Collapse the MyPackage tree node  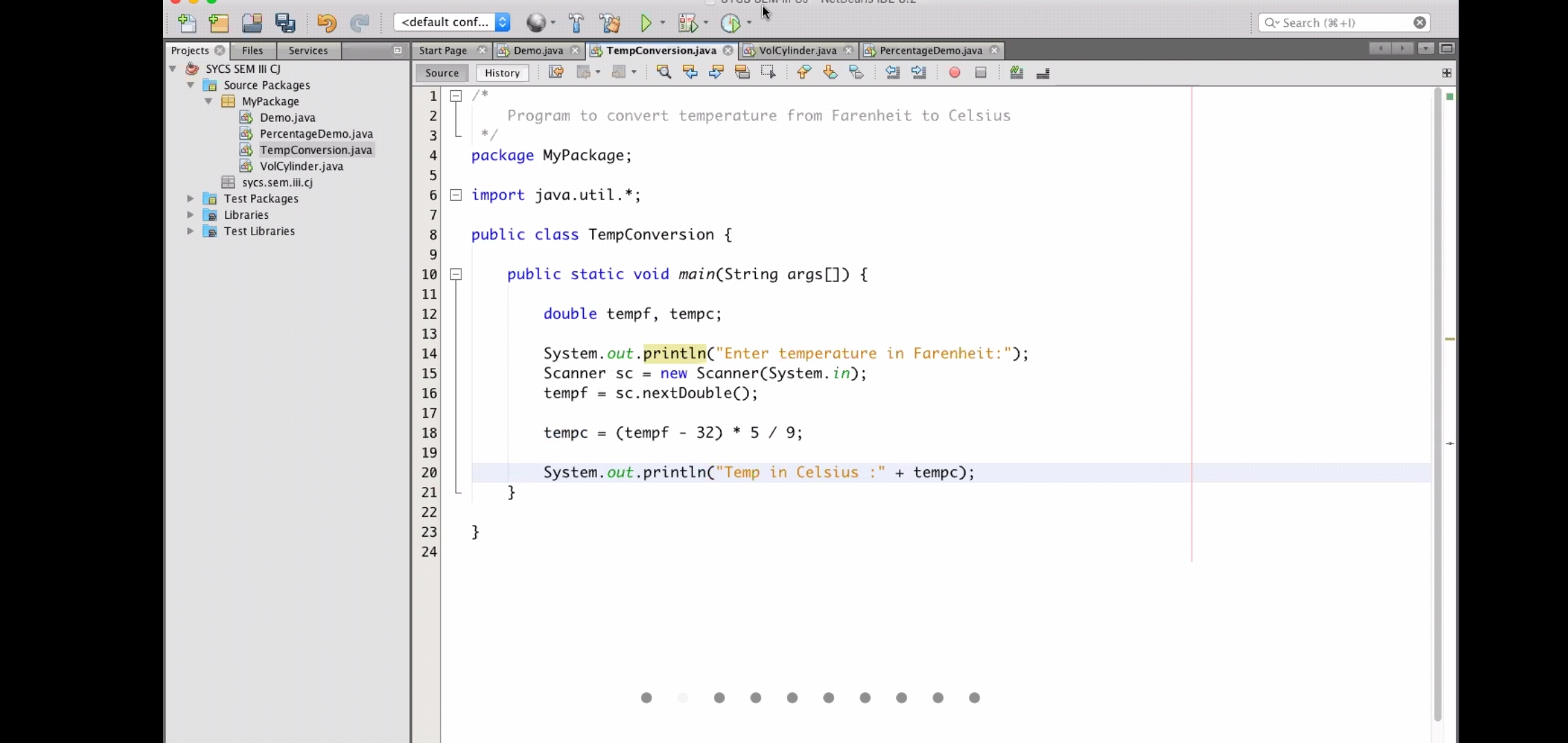tap(208, 101)
